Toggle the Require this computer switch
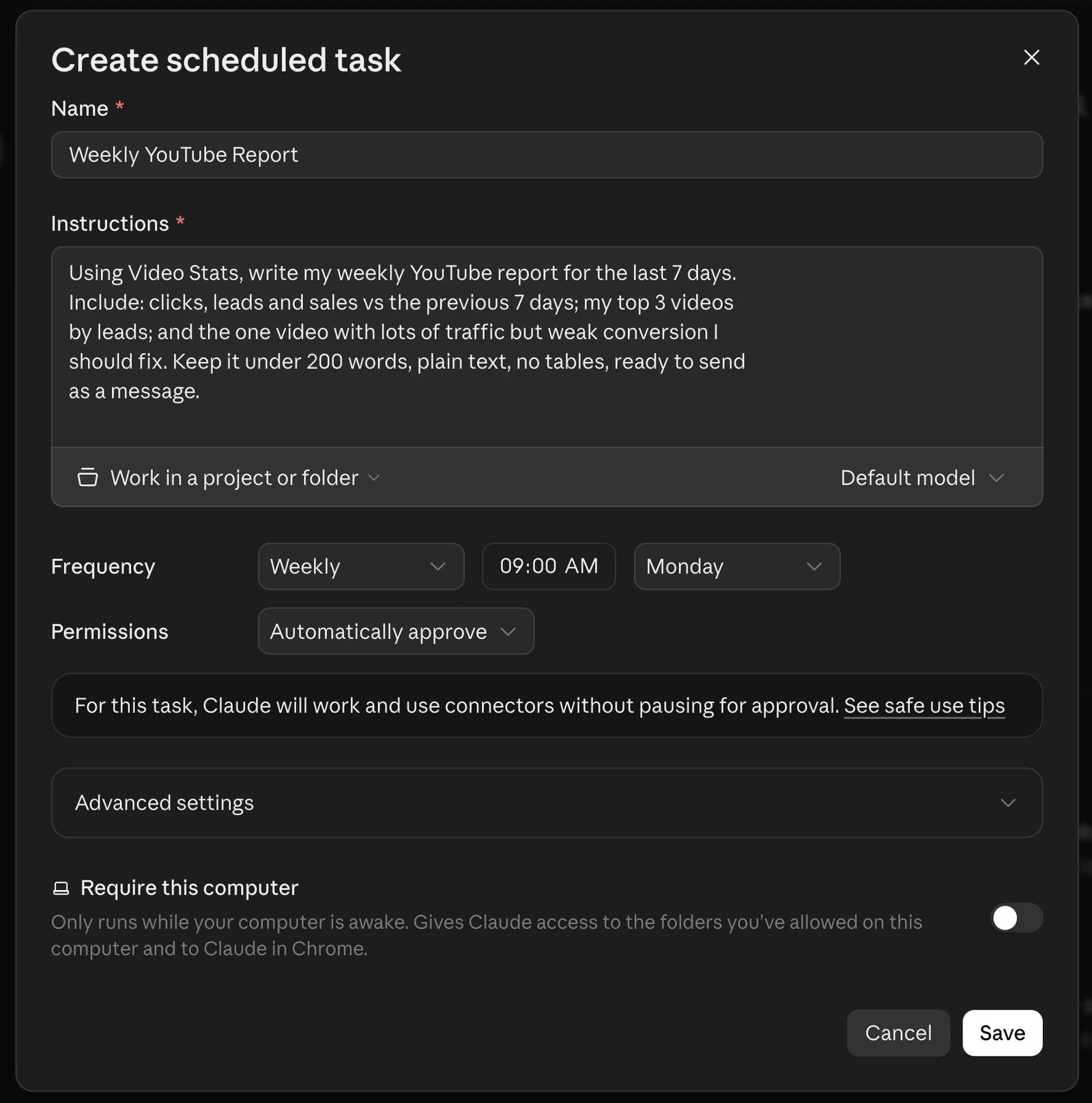1092x1103 pixels. click(1016, 917)
